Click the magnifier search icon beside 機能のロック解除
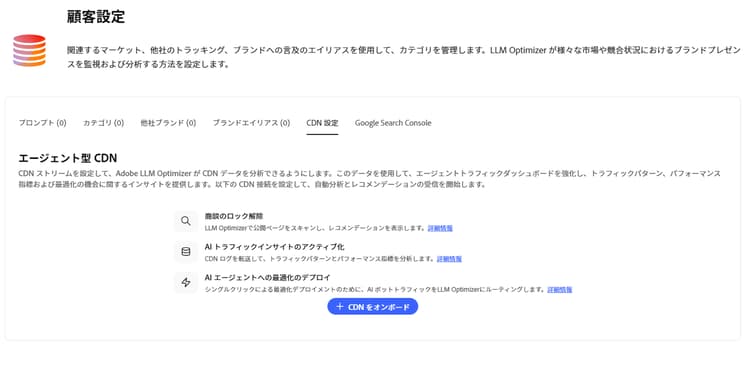 click(x=186, y=221)
